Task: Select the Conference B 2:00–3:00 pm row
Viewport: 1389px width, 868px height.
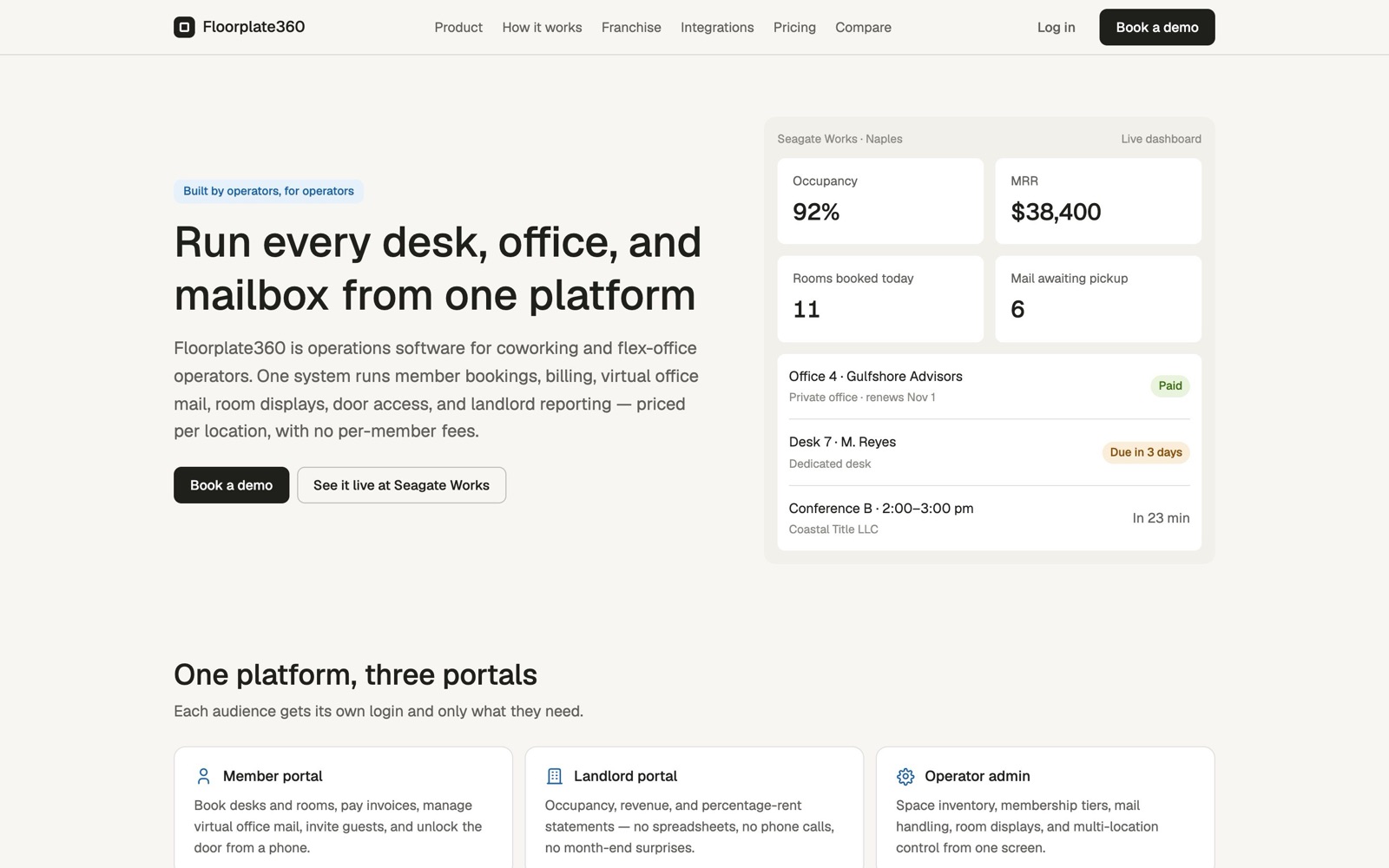Action: tap(989, 518)
